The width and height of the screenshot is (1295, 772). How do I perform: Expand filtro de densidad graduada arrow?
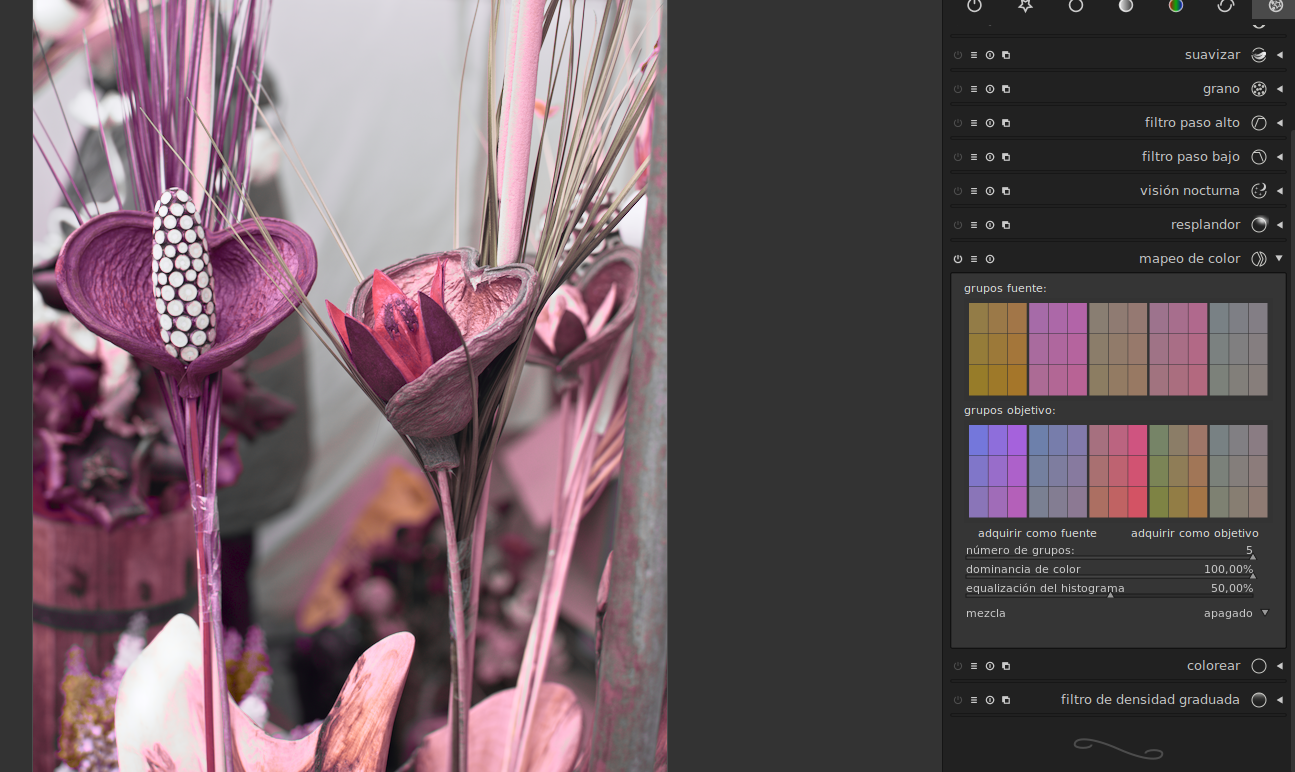tap(1280, 700)
